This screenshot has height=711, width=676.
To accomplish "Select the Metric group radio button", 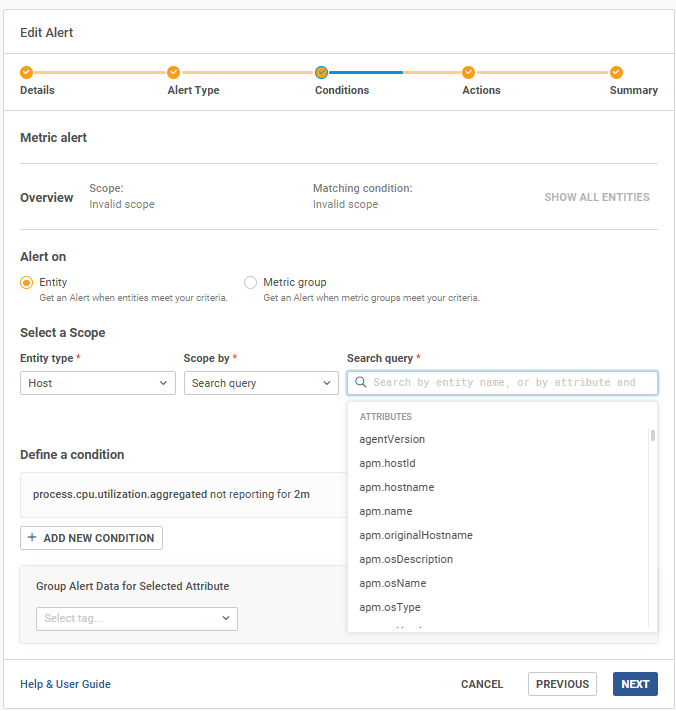I will coord(250,283).
